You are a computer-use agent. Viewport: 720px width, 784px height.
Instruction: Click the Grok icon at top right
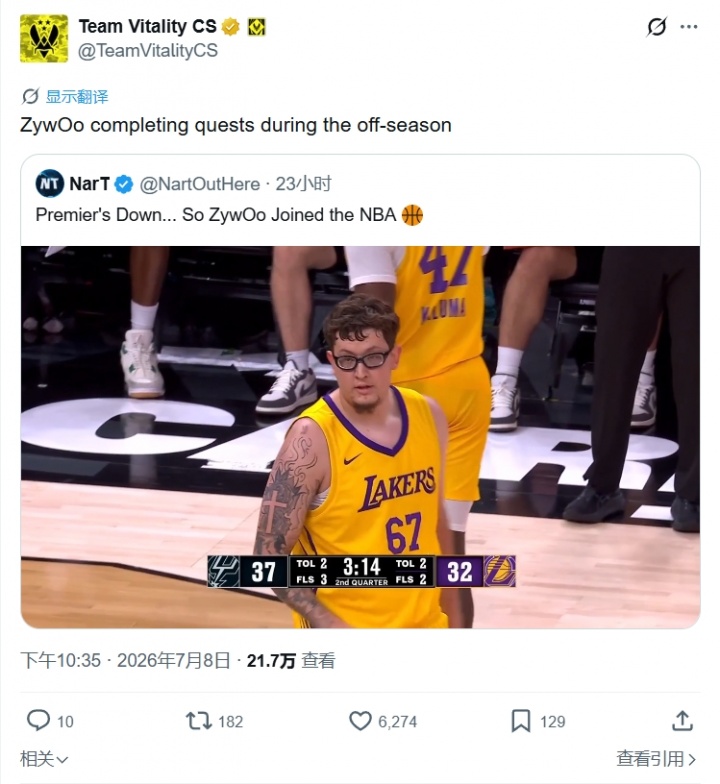click(656, 26)
